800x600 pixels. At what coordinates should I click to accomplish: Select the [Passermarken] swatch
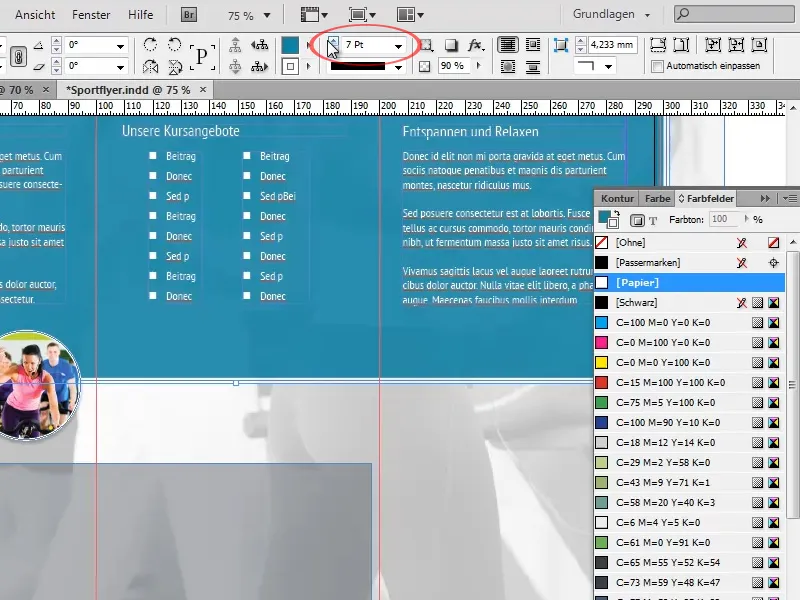click(x=689, y=262)
